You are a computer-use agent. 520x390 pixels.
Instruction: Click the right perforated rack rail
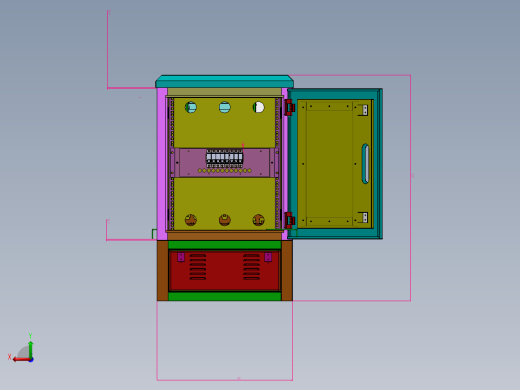[x=277, y=164]
